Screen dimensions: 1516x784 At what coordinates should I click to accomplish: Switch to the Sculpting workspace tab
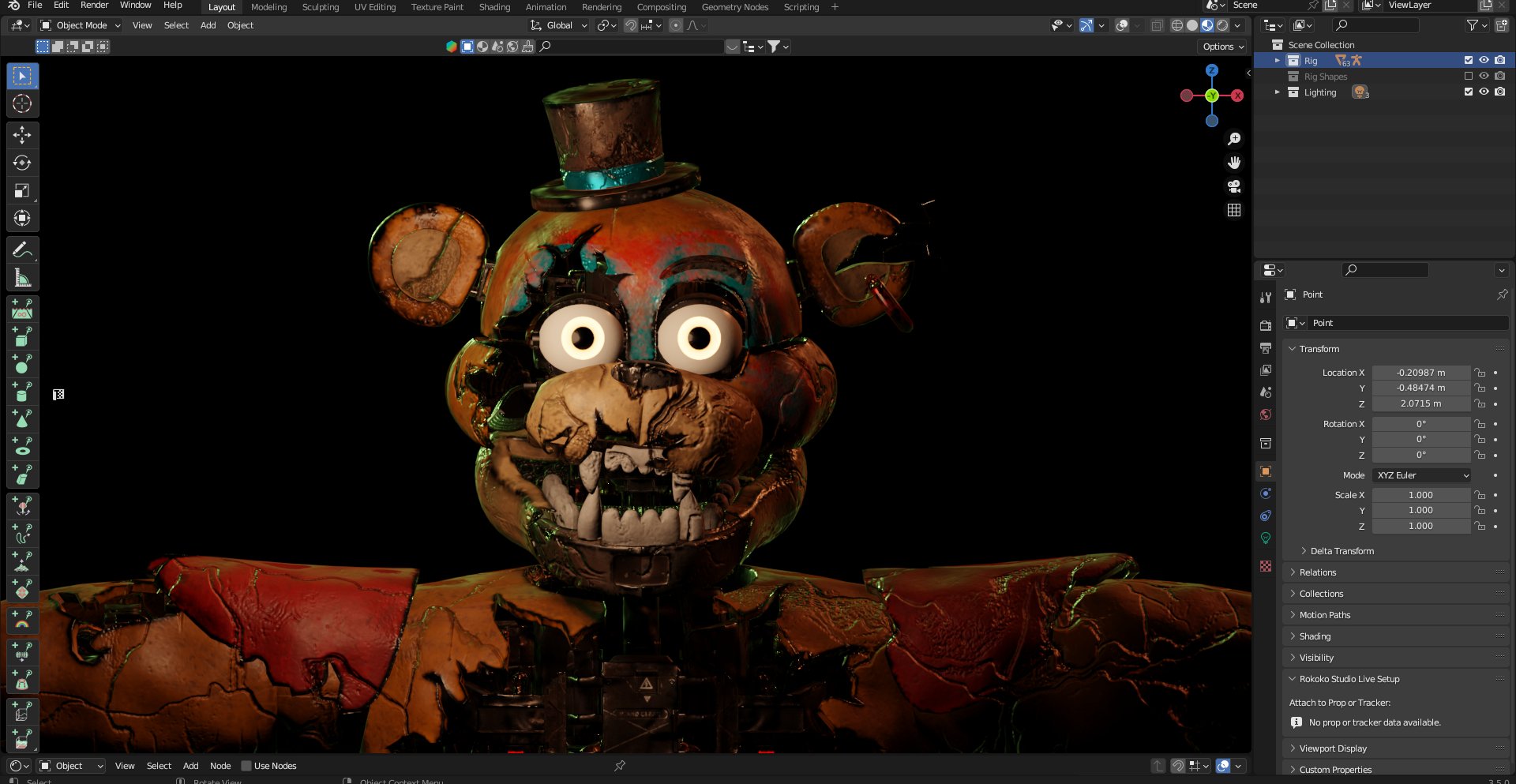tap(321, 7)
